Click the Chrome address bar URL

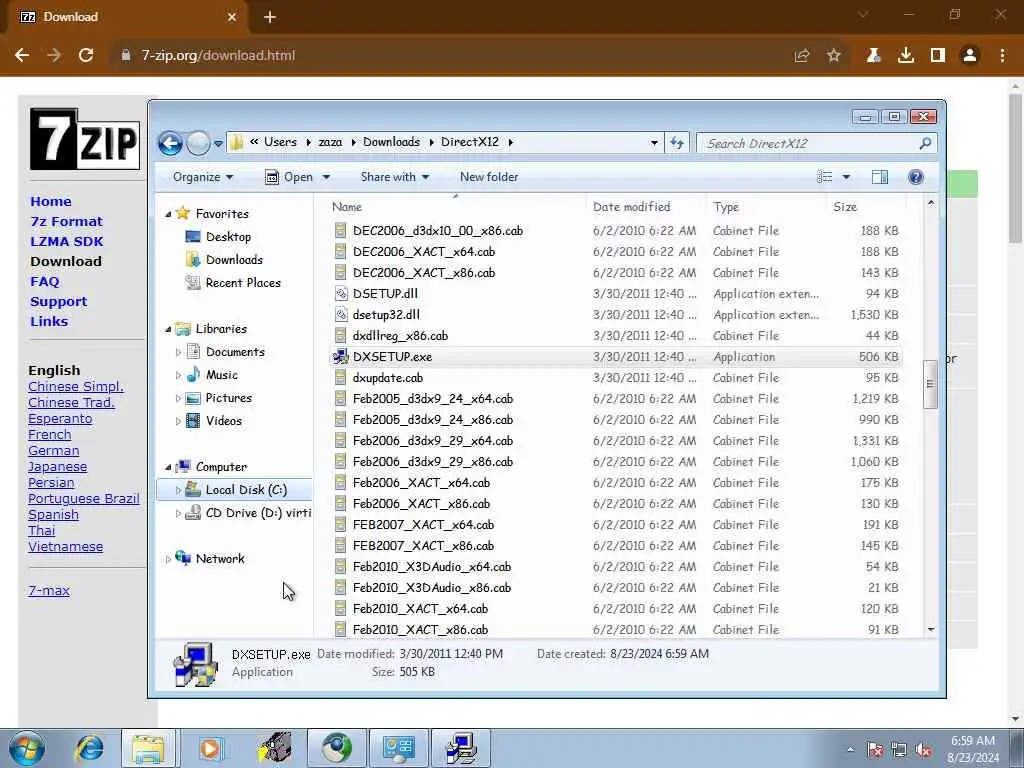[x=218, y=56]
